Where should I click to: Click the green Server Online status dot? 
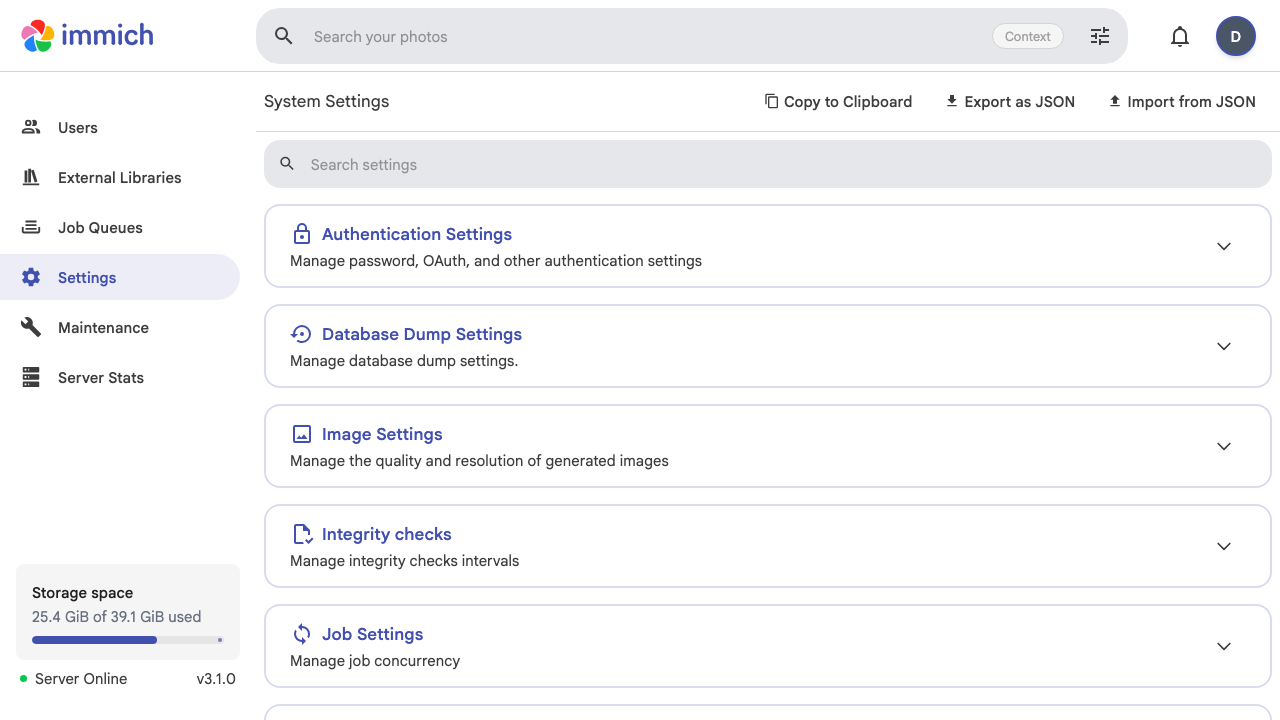pos(24,679)
